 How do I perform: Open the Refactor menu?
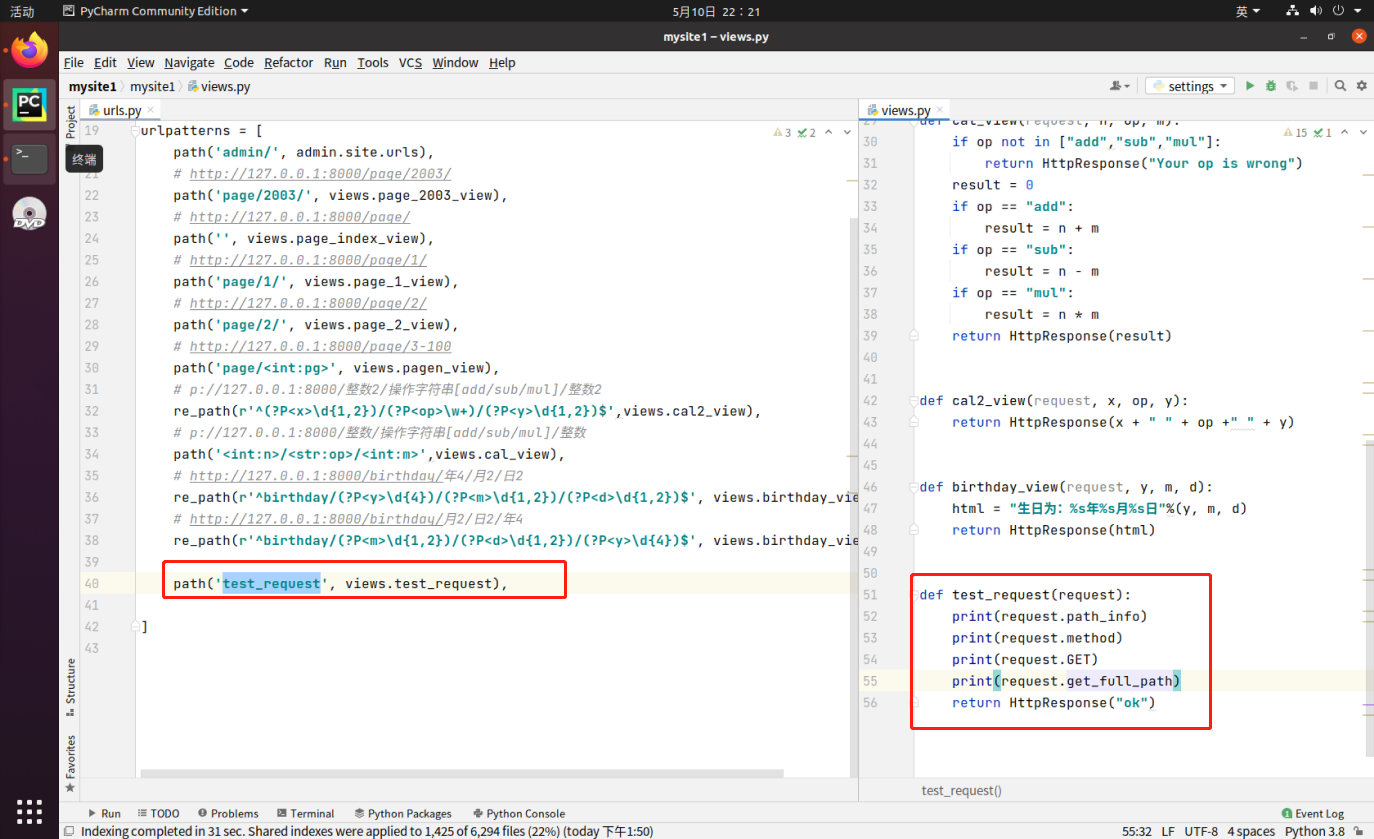click(289, 62)
